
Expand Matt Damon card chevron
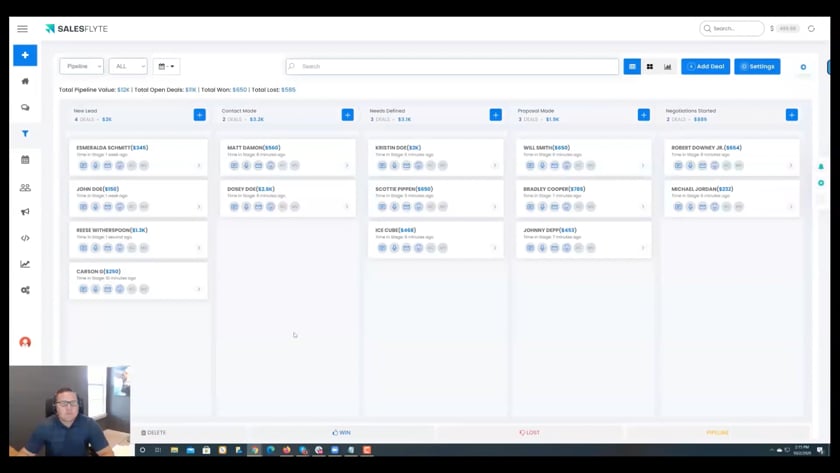[347, 166]
